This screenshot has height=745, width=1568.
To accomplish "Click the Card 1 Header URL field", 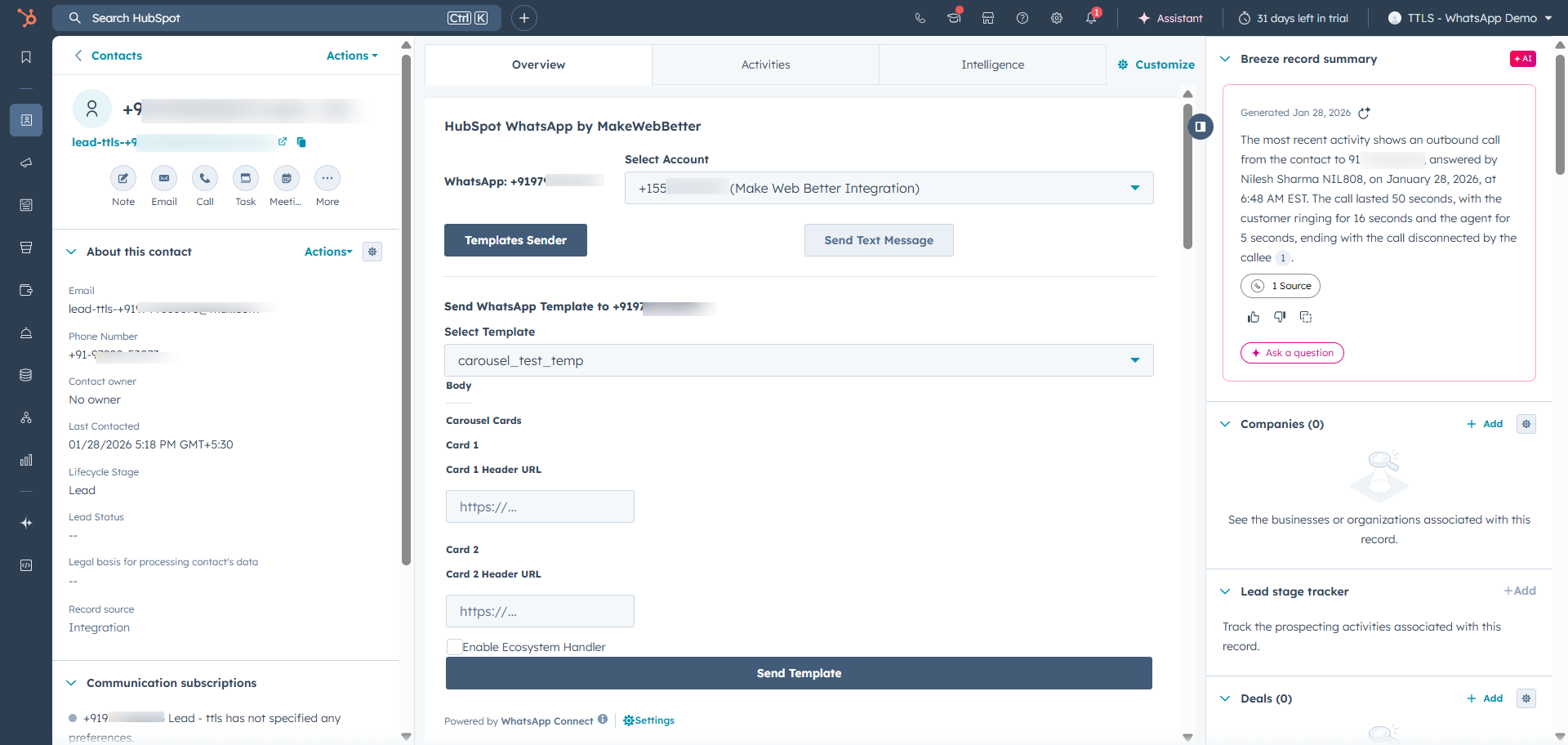I will pyautogui.click(x=540, y=506).
